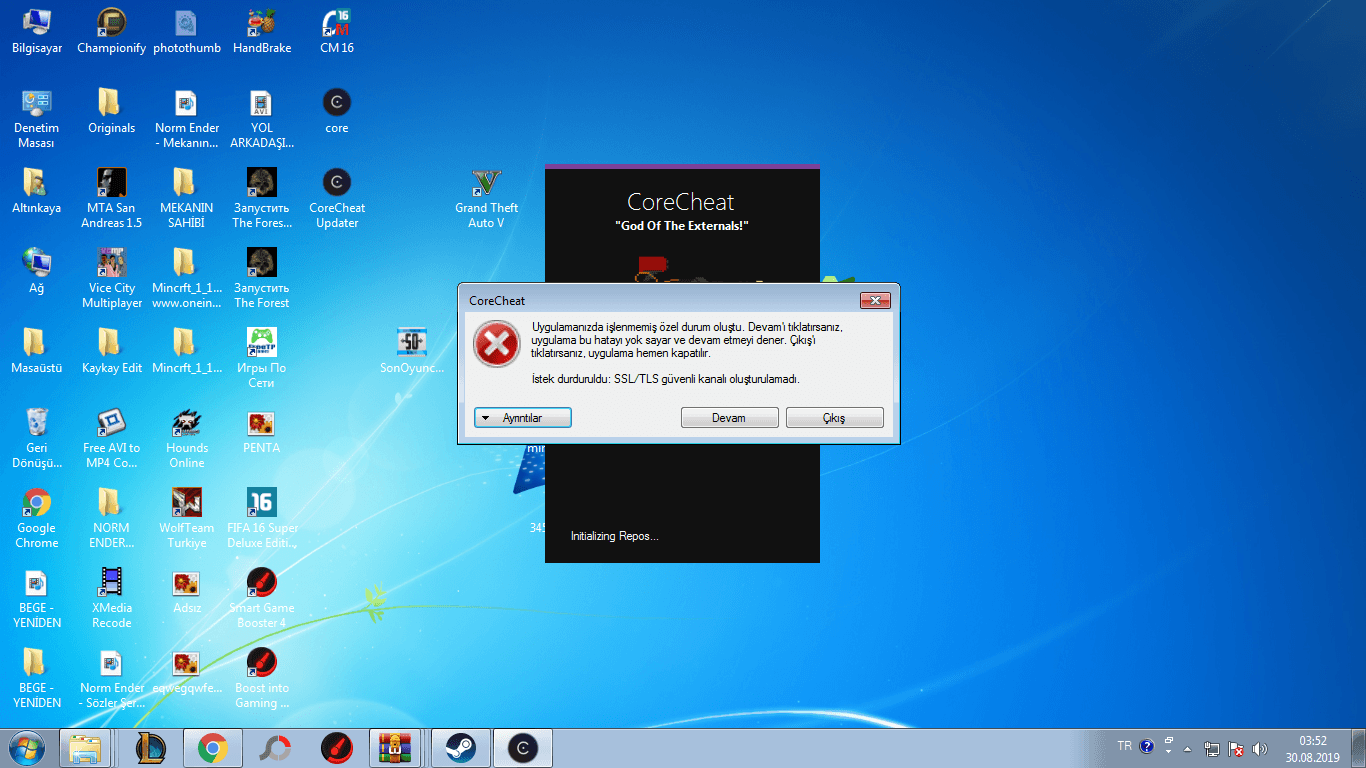Select the Vice City Multiplayer shortcut
The image size is (1366, 768).
[x=112, y=279]
